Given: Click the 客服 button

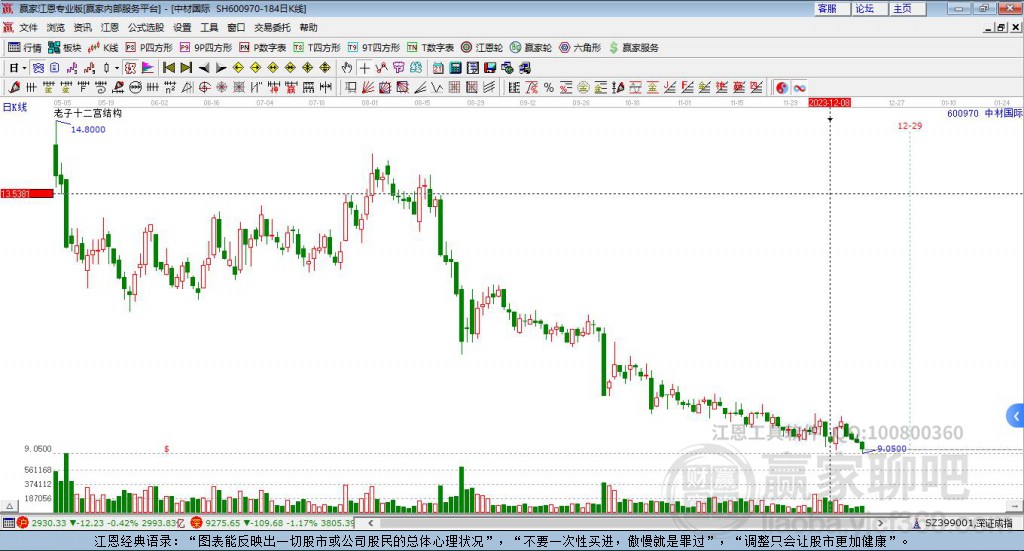Looking at the screenshot, I should (831, 8).
